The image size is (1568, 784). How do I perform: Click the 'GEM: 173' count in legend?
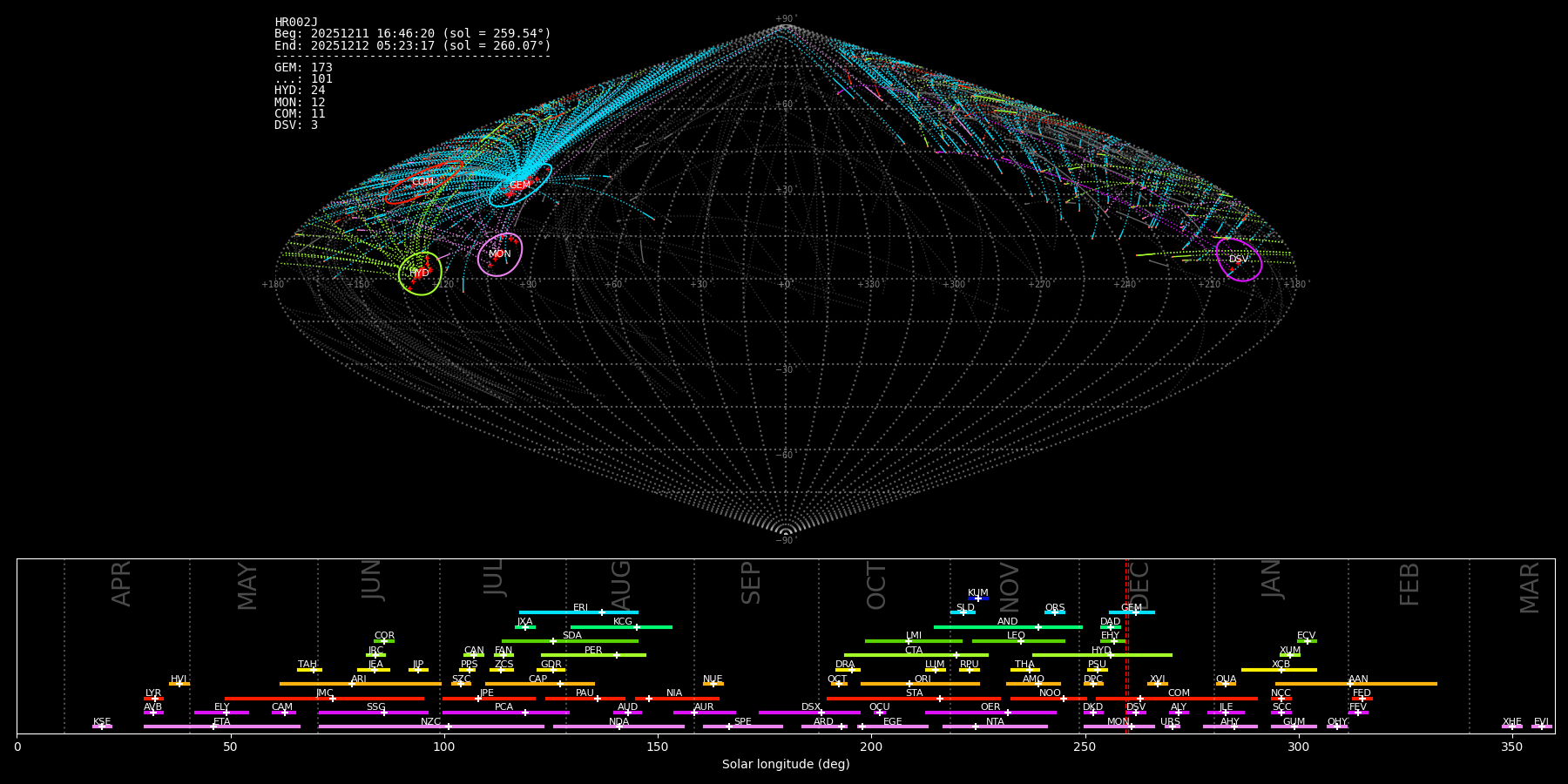tap(303, 68)
